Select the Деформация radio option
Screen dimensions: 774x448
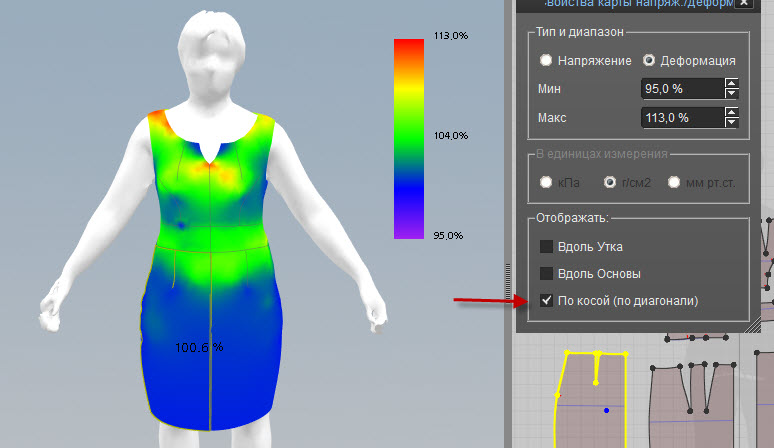click(x=649, y=61)
